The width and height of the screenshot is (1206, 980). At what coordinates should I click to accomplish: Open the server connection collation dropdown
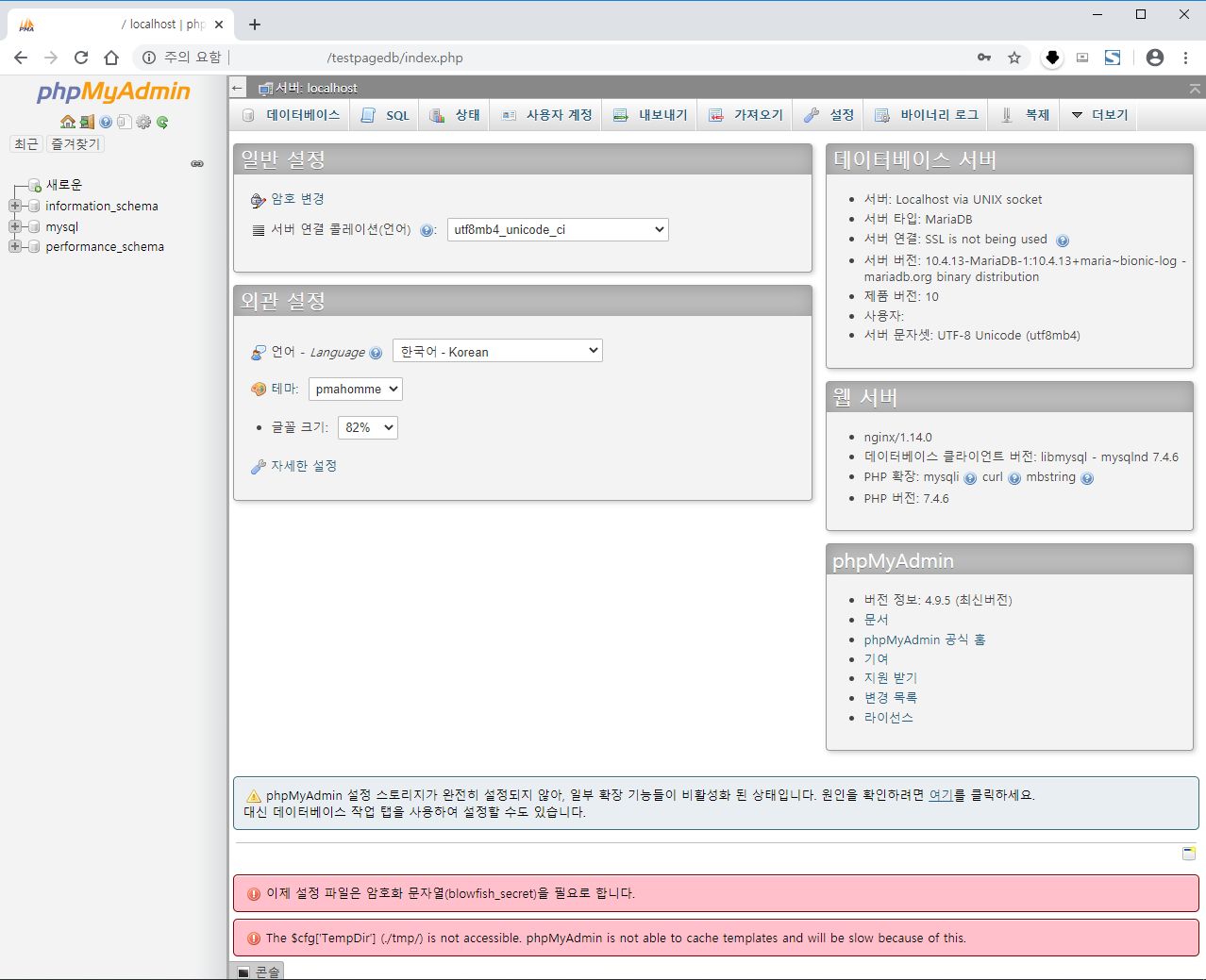[558, 229]
